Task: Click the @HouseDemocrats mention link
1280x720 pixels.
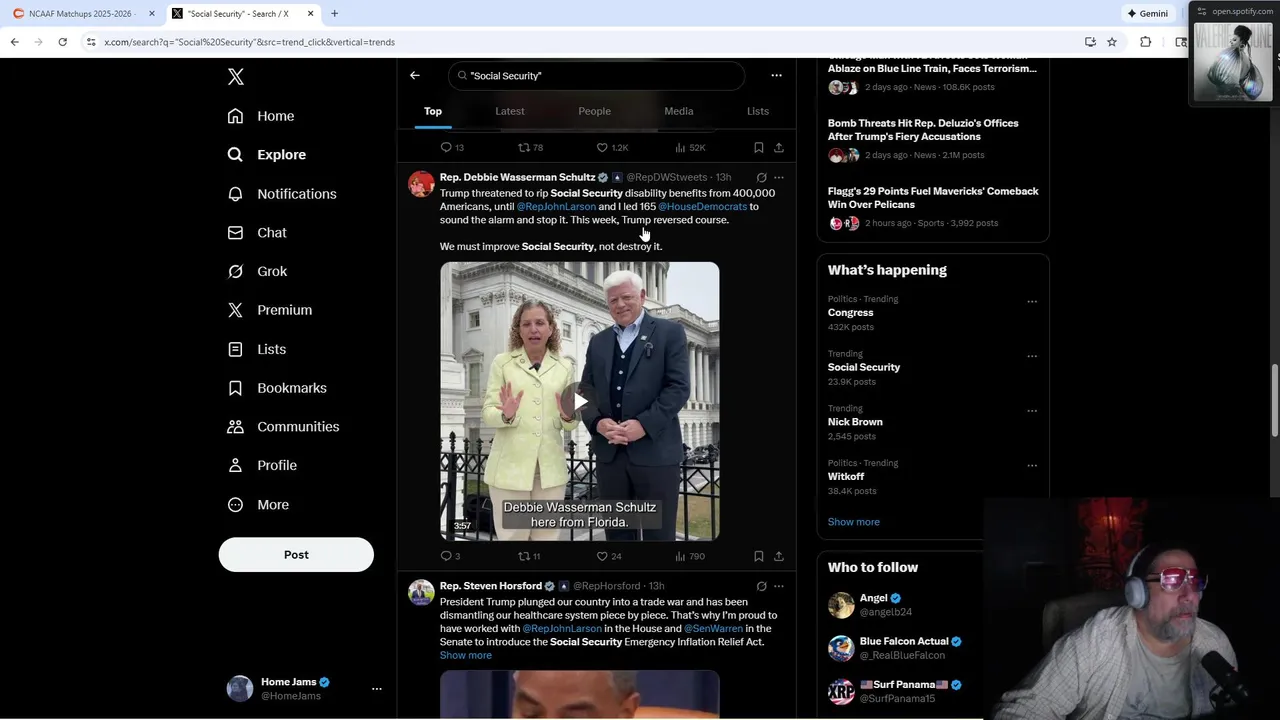Action: pos(702,206)
